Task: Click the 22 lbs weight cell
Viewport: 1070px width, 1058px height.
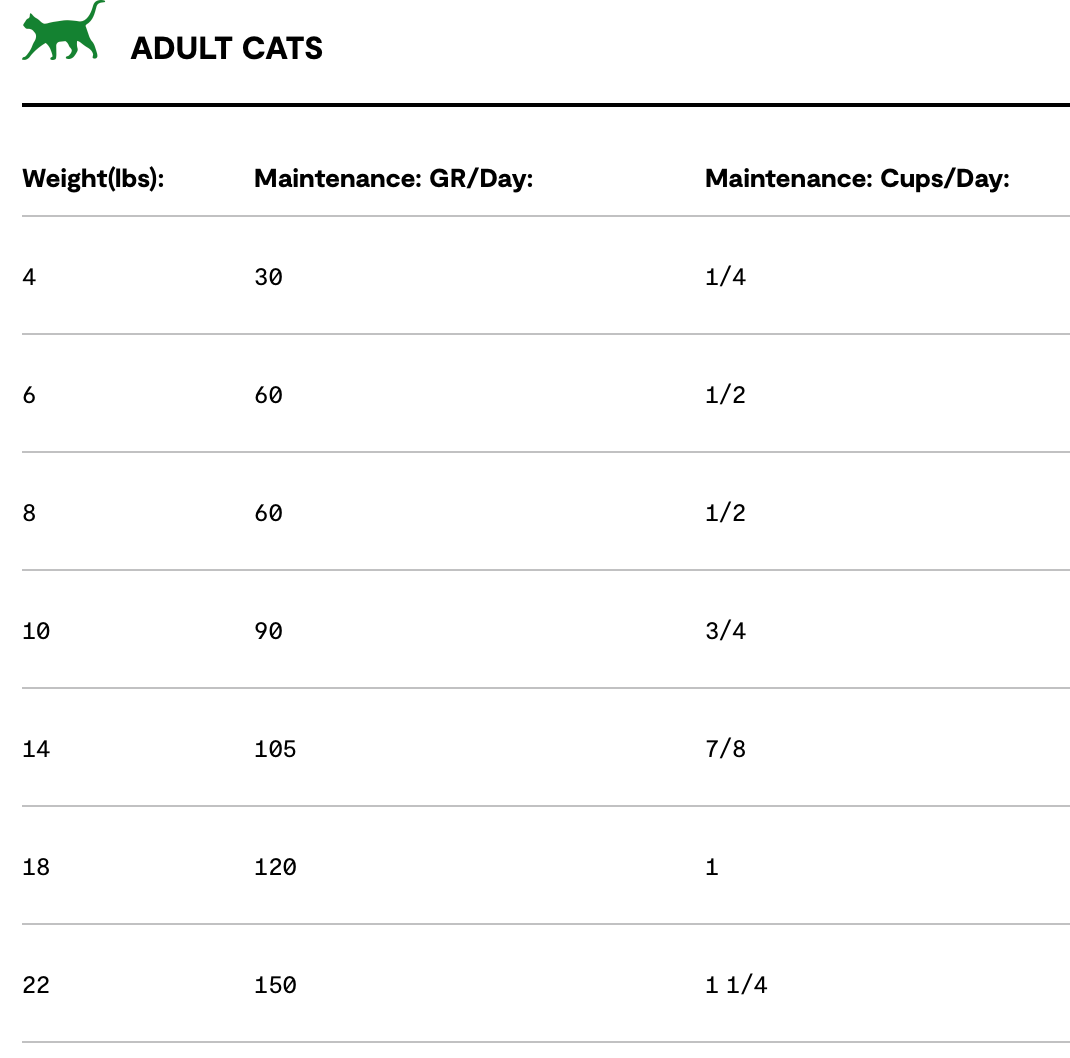Action: pyautogui.click(x=36, y=985)
